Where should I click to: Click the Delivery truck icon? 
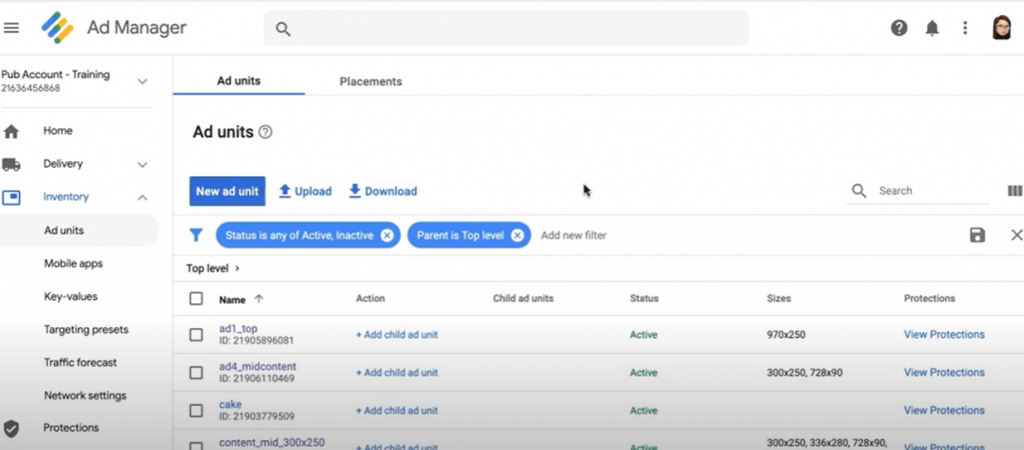(11, 164)
